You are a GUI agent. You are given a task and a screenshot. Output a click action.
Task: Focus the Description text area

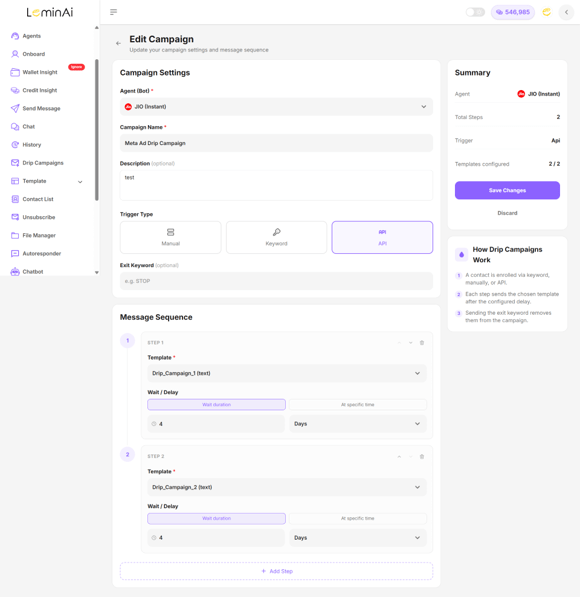click(x=276, y=185)
